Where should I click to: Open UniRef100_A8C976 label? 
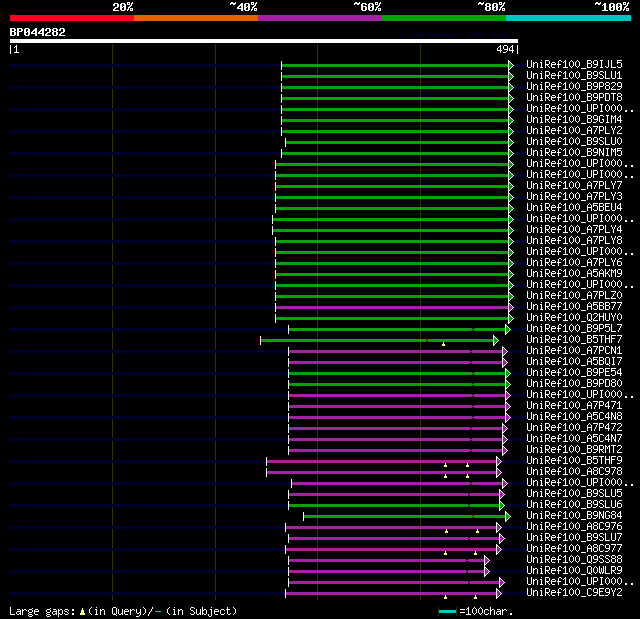[x=574, y=527]
